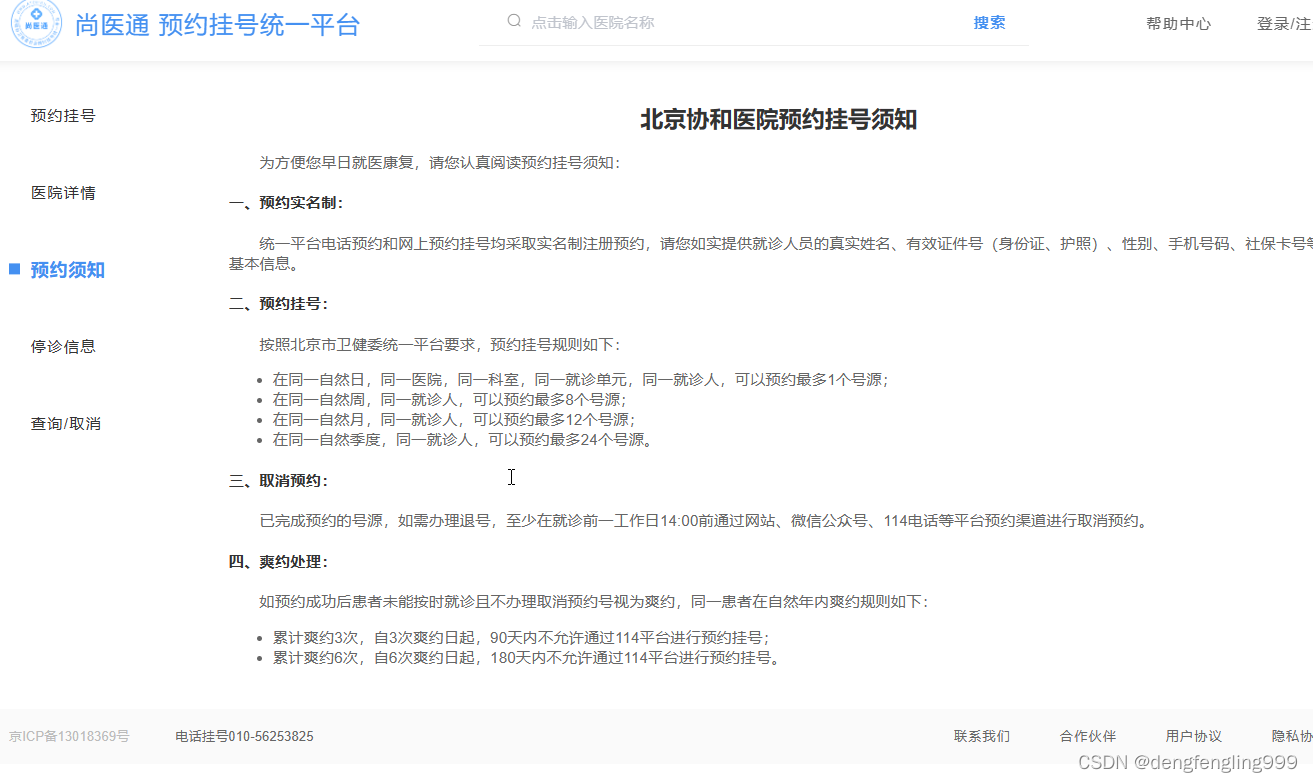
Task: Click the section heading 二、预约挂号
Action: tap(278, 304)
